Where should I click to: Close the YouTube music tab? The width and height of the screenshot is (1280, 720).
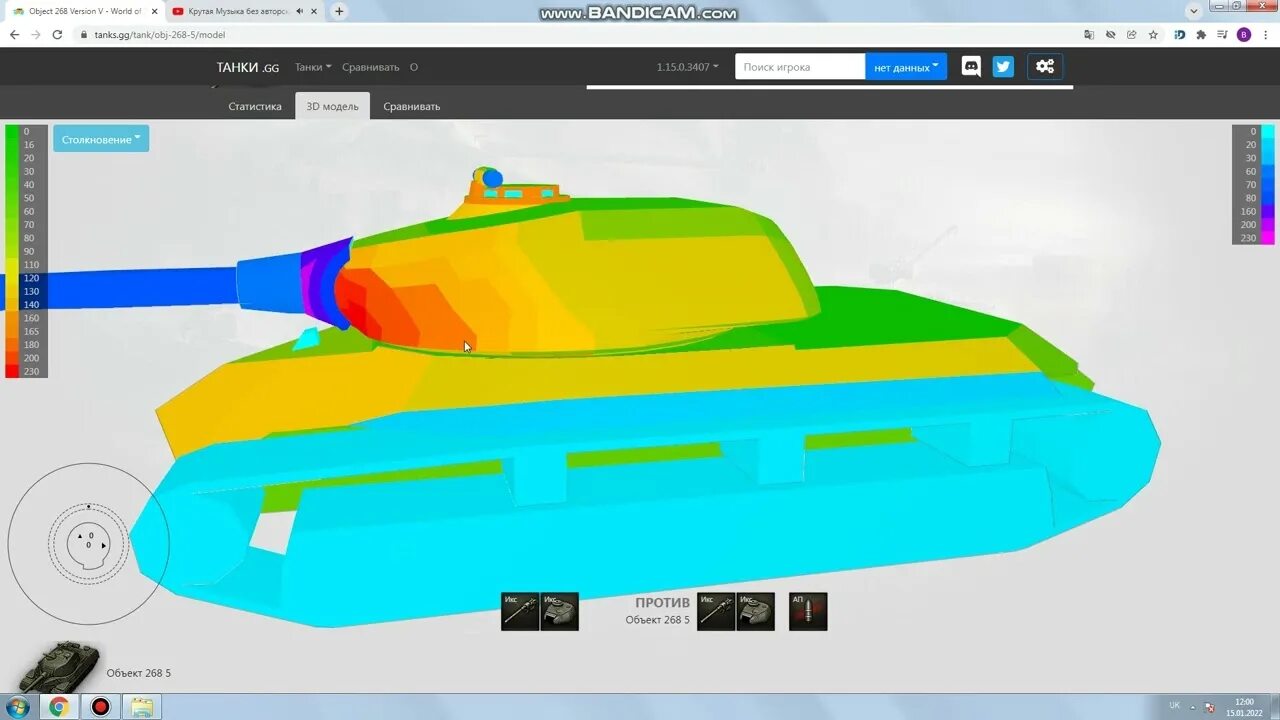coord(315,11)
